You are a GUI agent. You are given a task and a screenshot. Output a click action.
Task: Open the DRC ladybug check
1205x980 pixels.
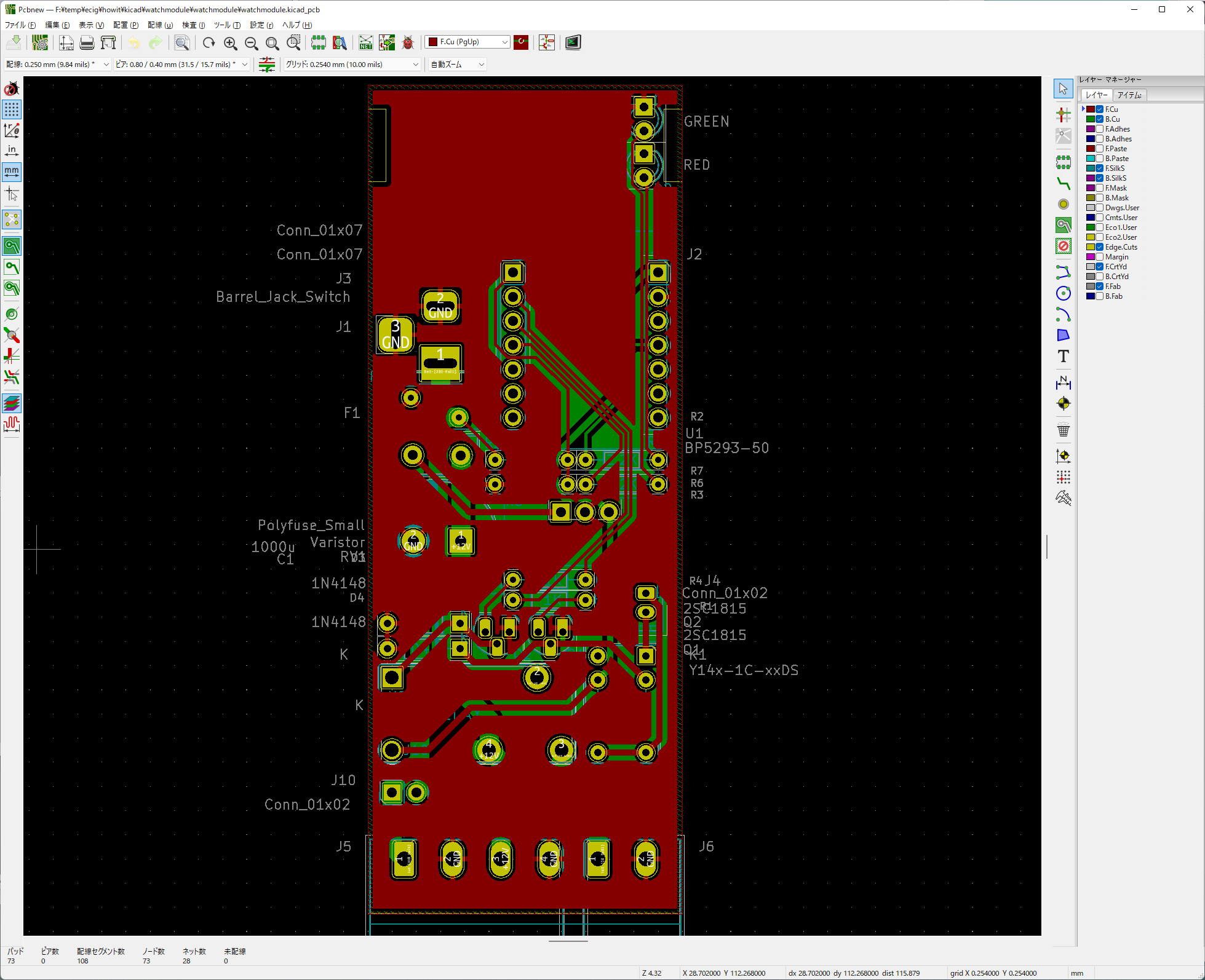click(407, 42)
